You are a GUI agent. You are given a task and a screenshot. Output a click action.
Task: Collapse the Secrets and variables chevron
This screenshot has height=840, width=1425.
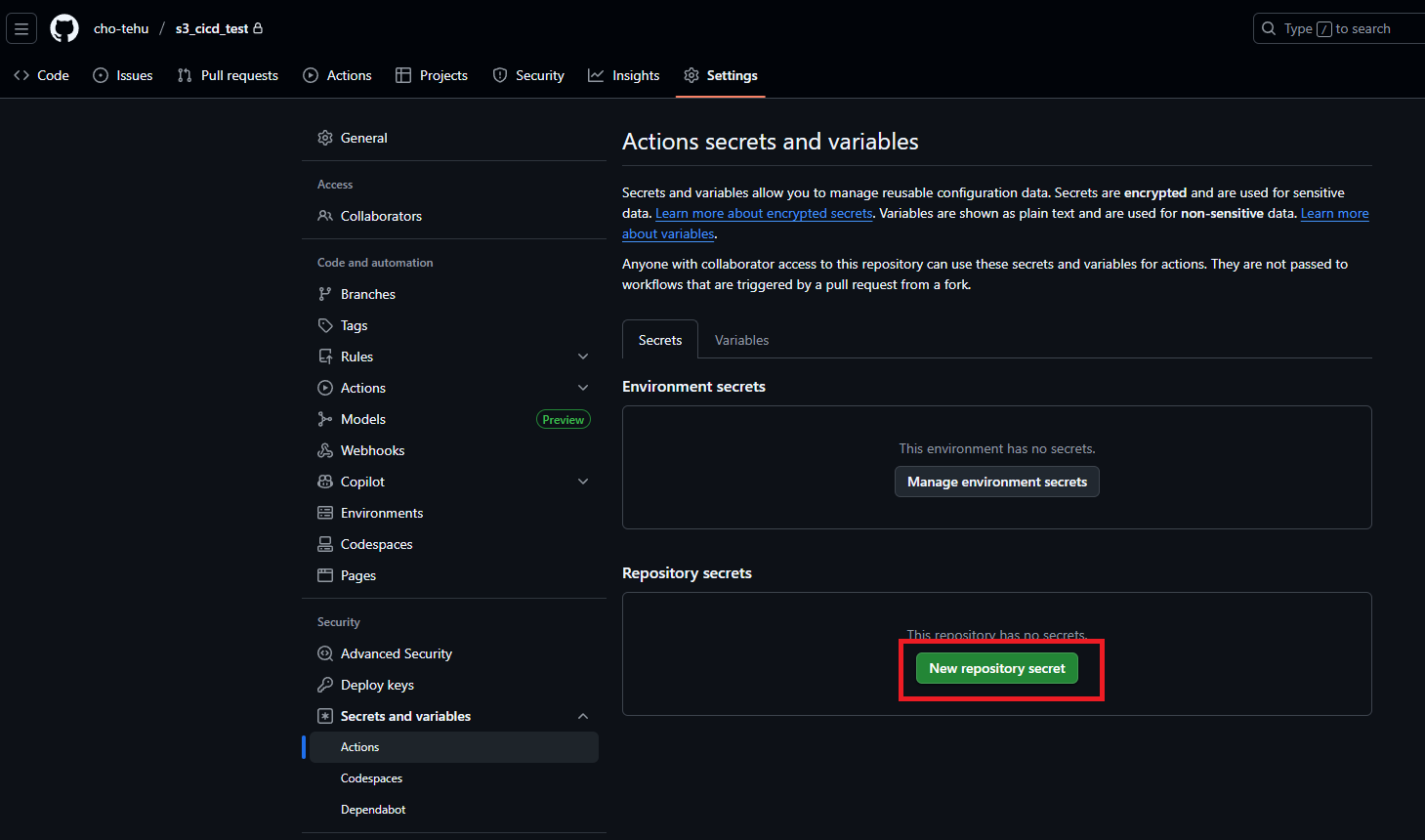tap(583, 716)
